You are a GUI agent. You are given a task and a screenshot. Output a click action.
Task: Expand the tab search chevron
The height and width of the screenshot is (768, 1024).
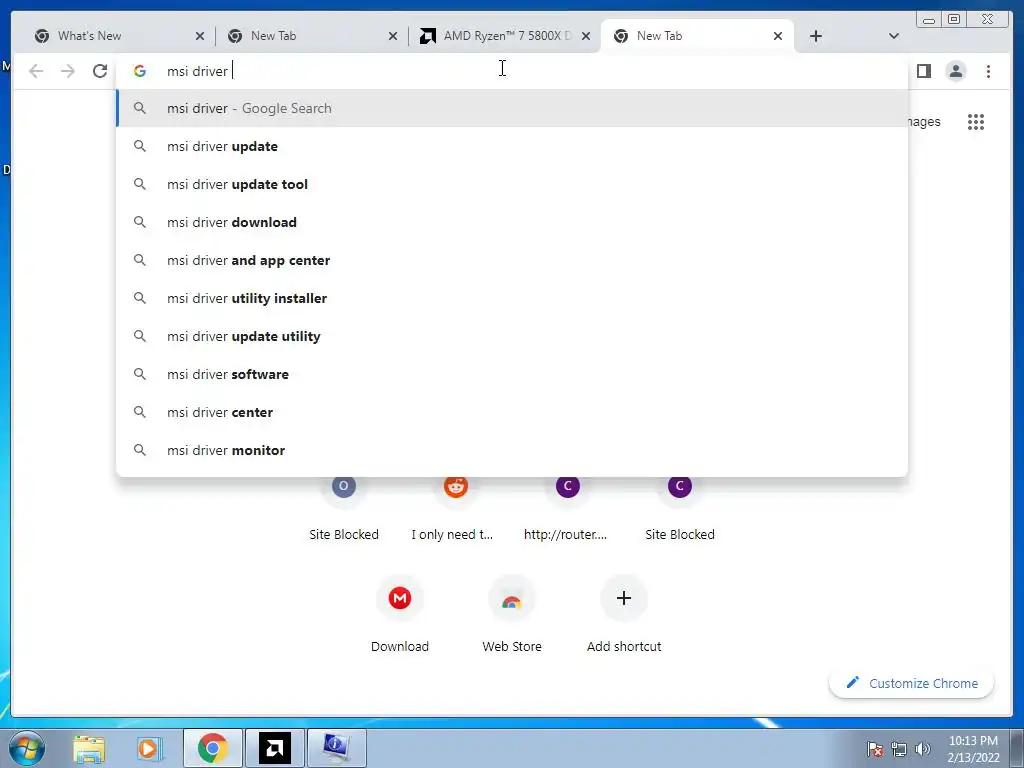point(894,36)
